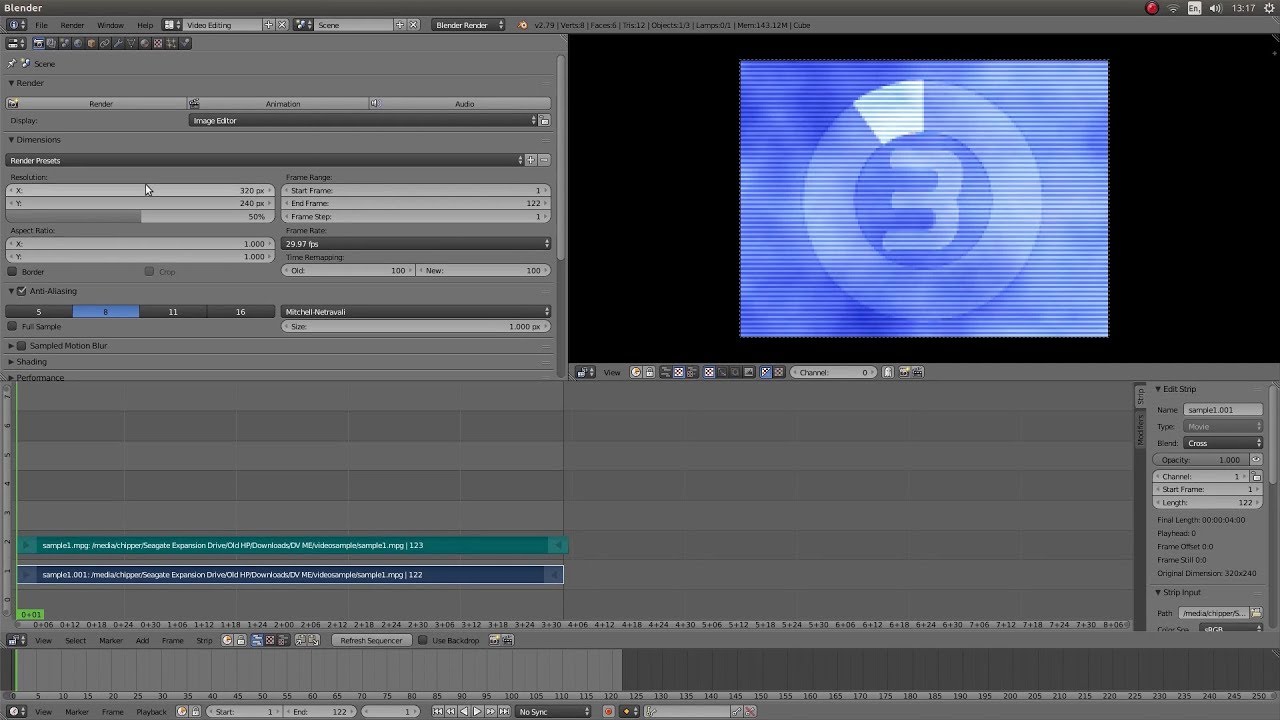Expand the Shading panel
This screenshot has height=720, width=1280.
(x=31, y=362)
